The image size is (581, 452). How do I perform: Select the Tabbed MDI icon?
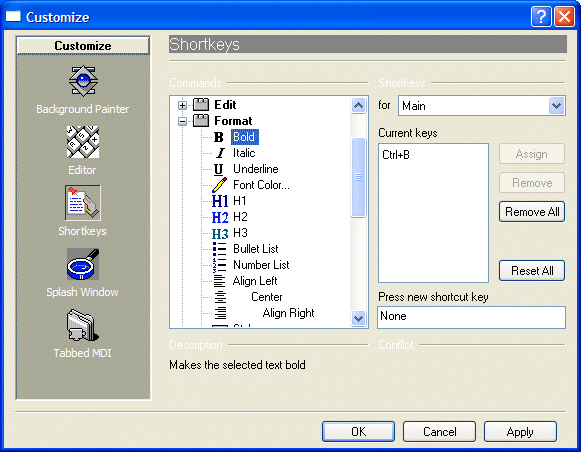pyautogui.click(x=83, y=325)
